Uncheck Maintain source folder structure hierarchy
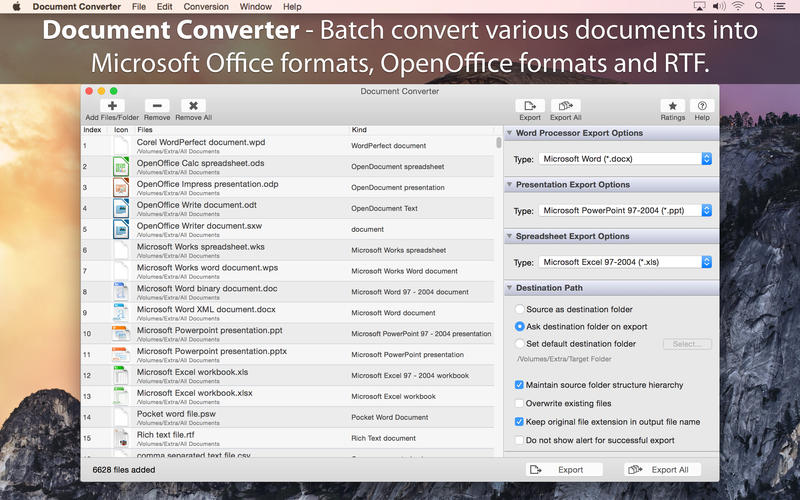The width and height of the screenshot is (800, 500). (519, 385)
